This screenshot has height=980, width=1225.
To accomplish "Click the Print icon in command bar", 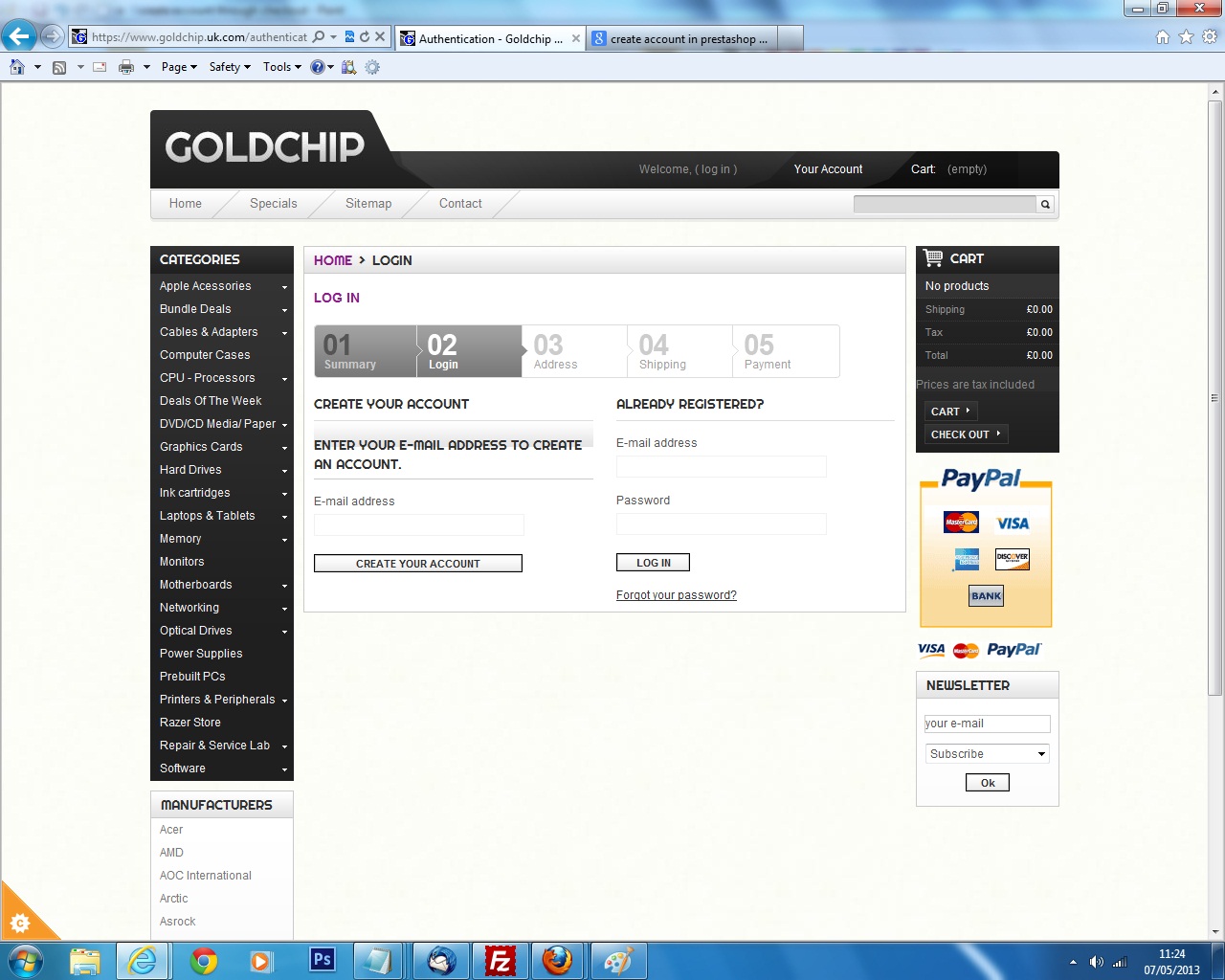I will coord(126,67).
